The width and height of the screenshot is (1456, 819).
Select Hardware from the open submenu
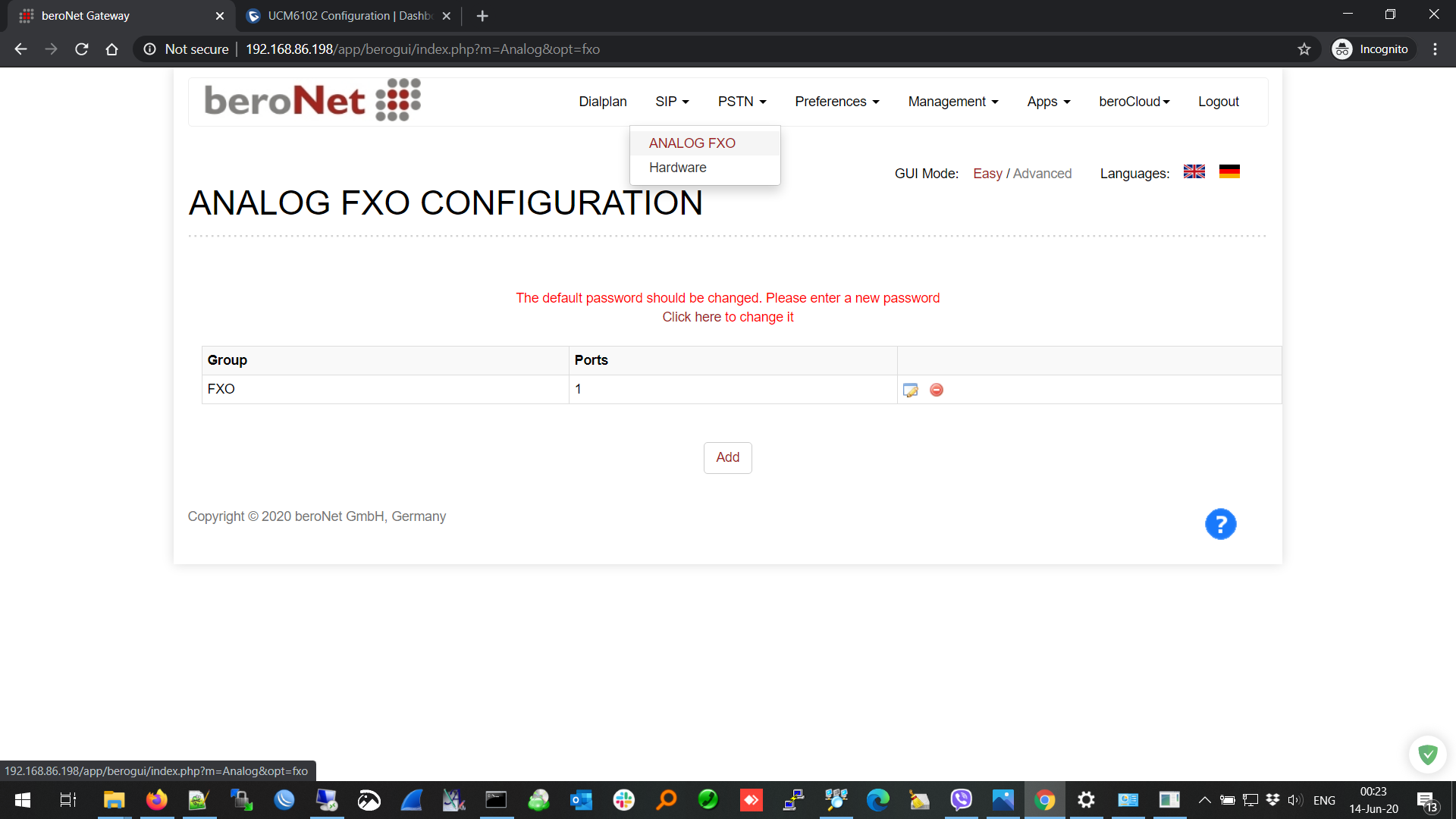click(677, 168)
